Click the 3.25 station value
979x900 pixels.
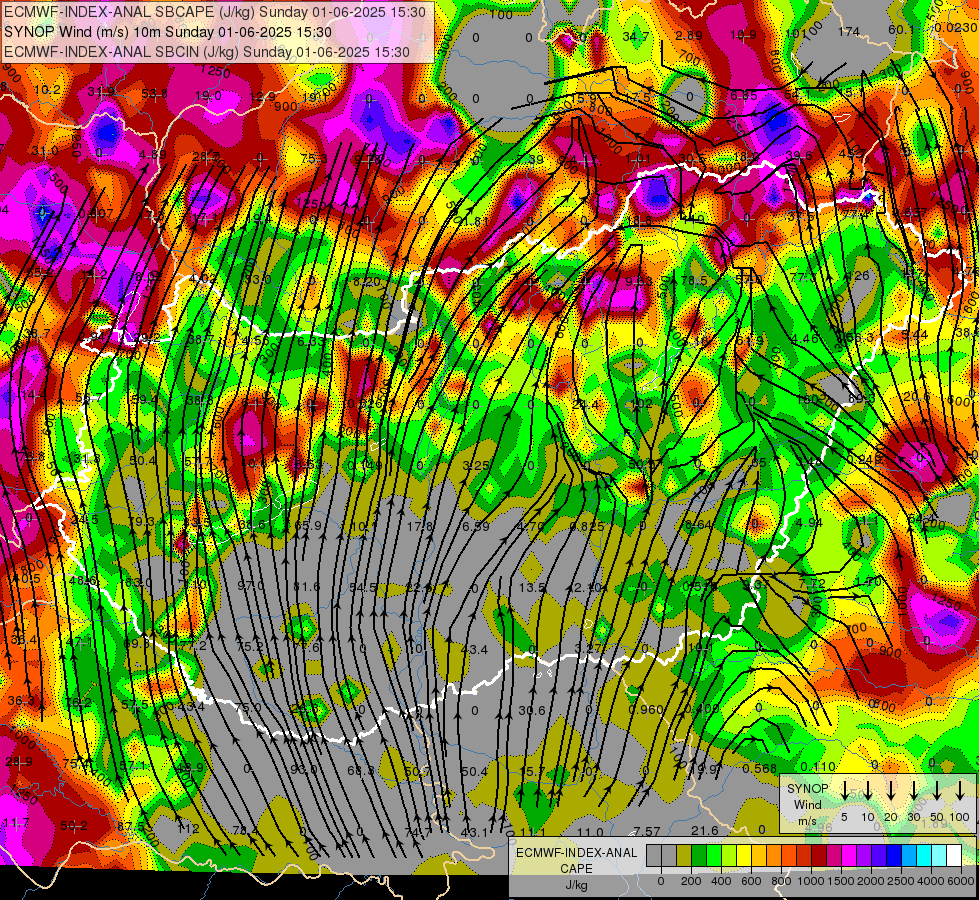(x=476, y=465)
